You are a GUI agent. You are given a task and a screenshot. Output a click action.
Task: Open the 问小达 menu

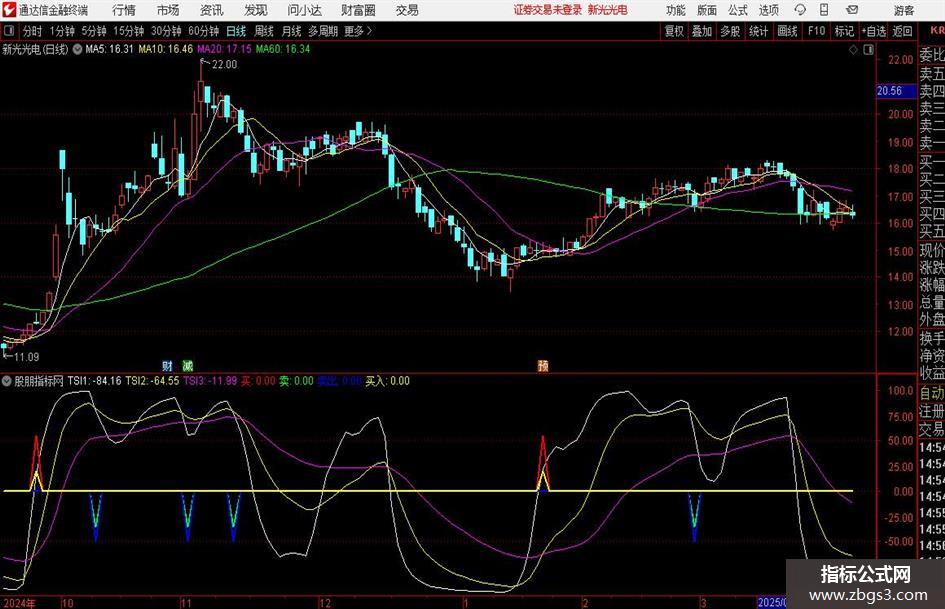pos(304,10)
